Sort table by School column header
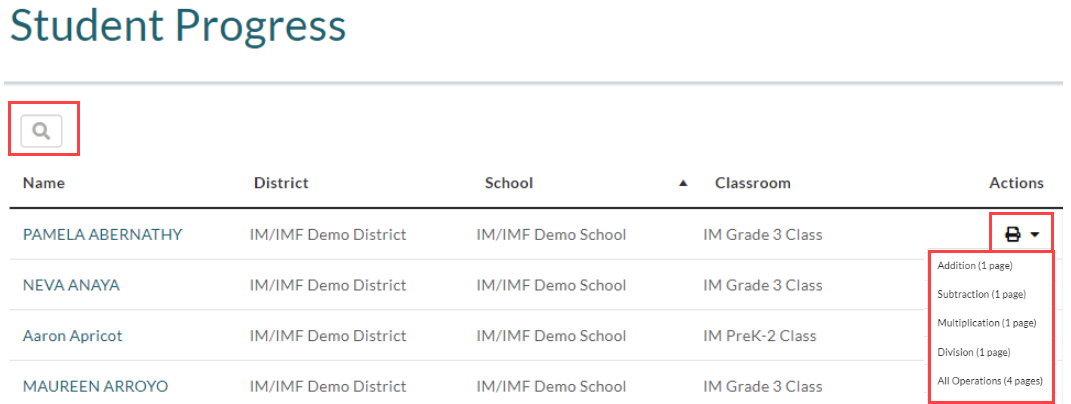 [509, 183]
